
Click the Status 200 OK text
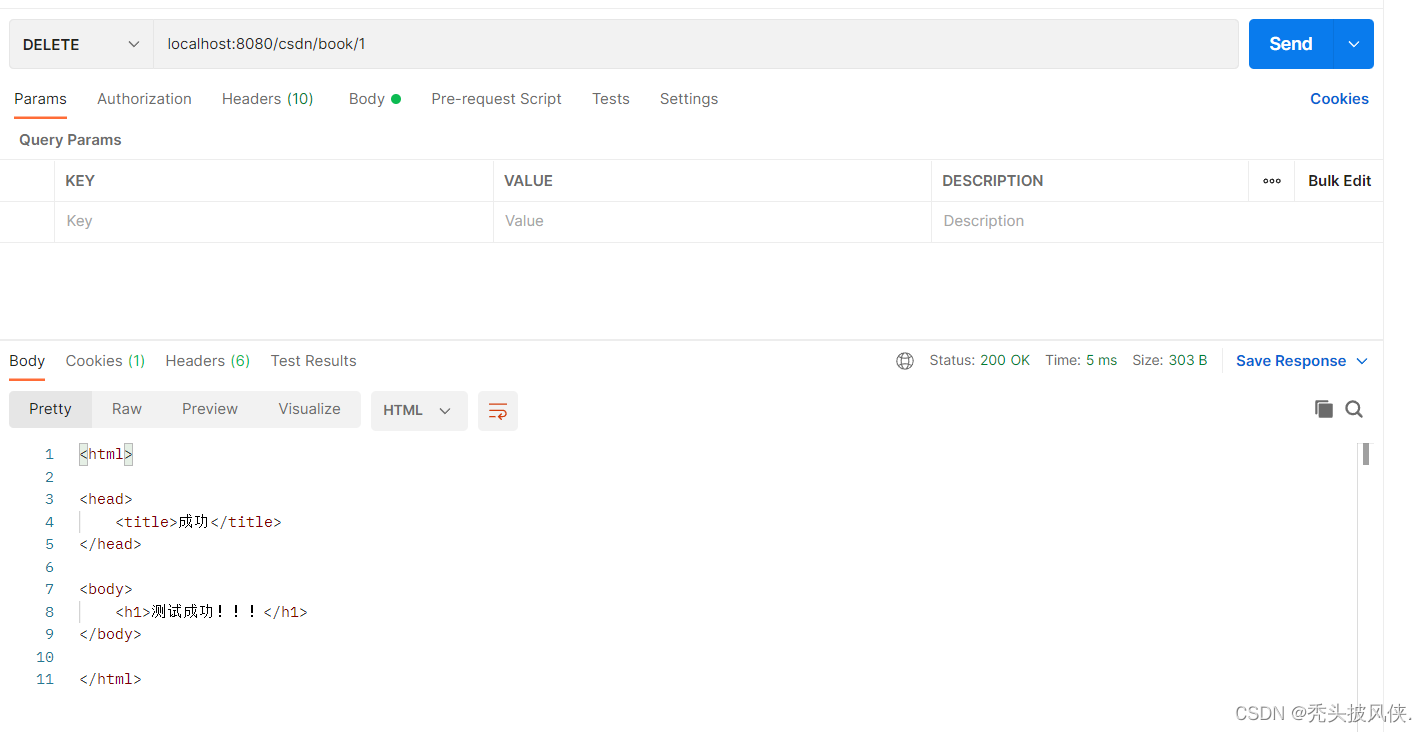click(x=979, y=361)
